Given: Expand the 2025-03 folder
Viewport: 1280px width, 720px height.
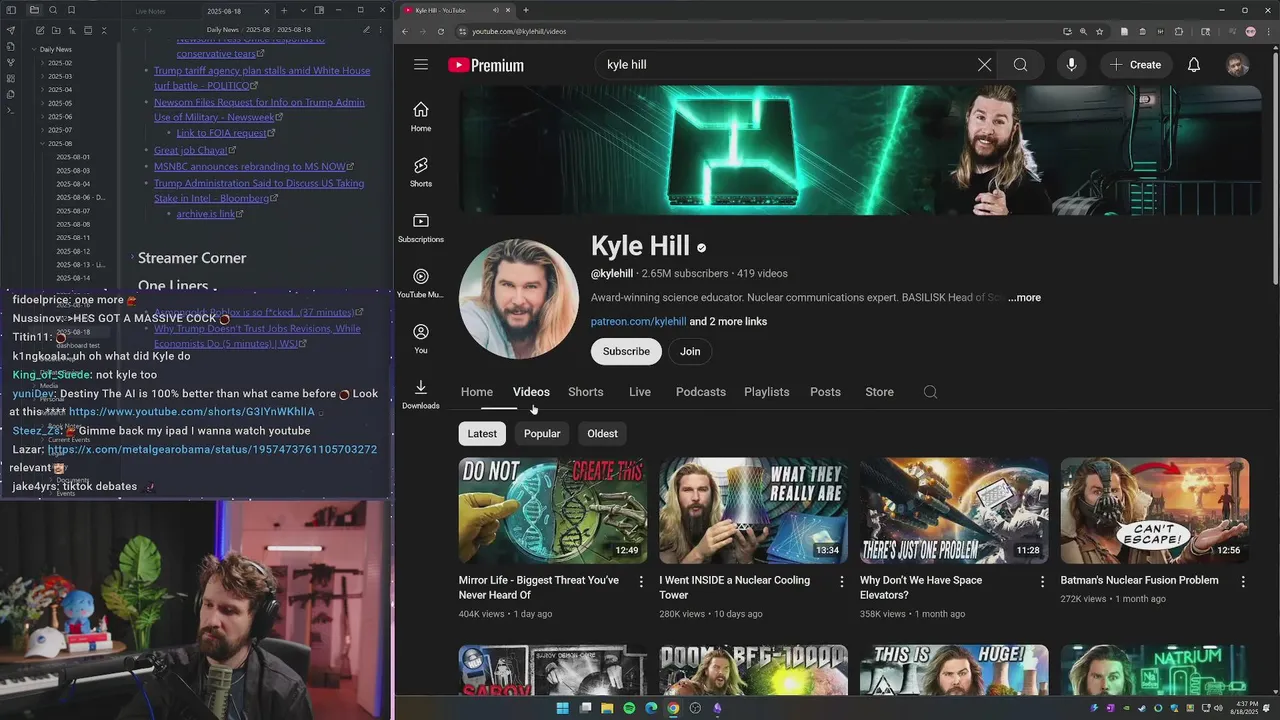Looking at the screenshot, I should click(43, 76).
